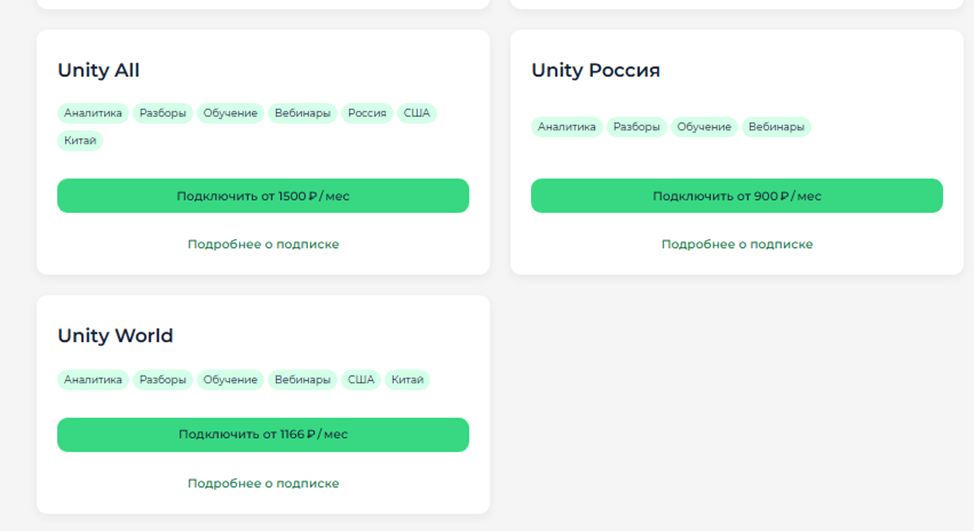Click the США tag in Unity All card
The height and width of the screenshot is (531, 974).
point(417,113)
